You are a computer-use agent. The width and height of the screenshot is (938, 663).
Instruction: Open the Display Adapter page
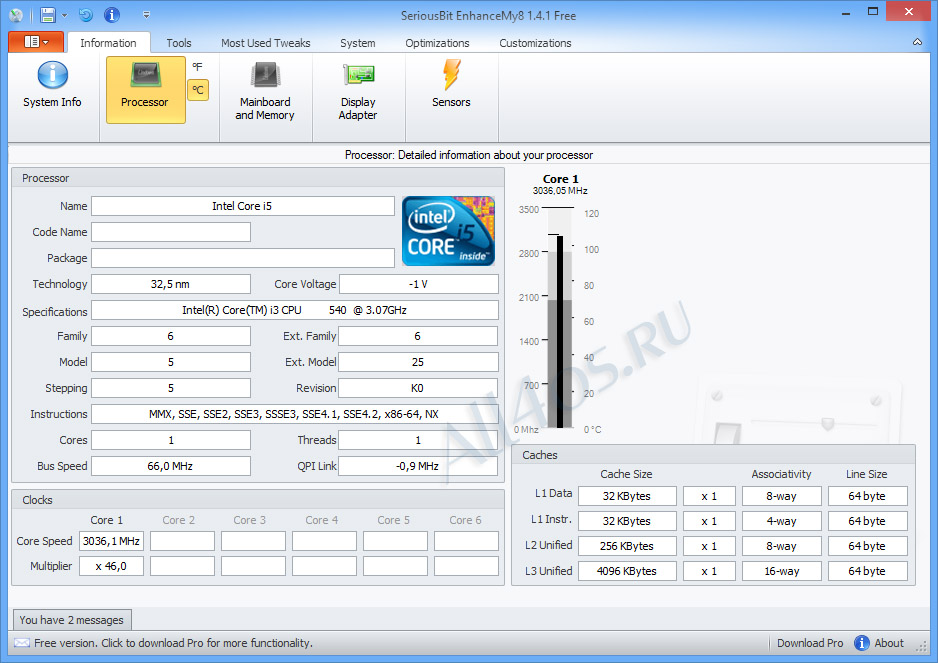[358, 90]
